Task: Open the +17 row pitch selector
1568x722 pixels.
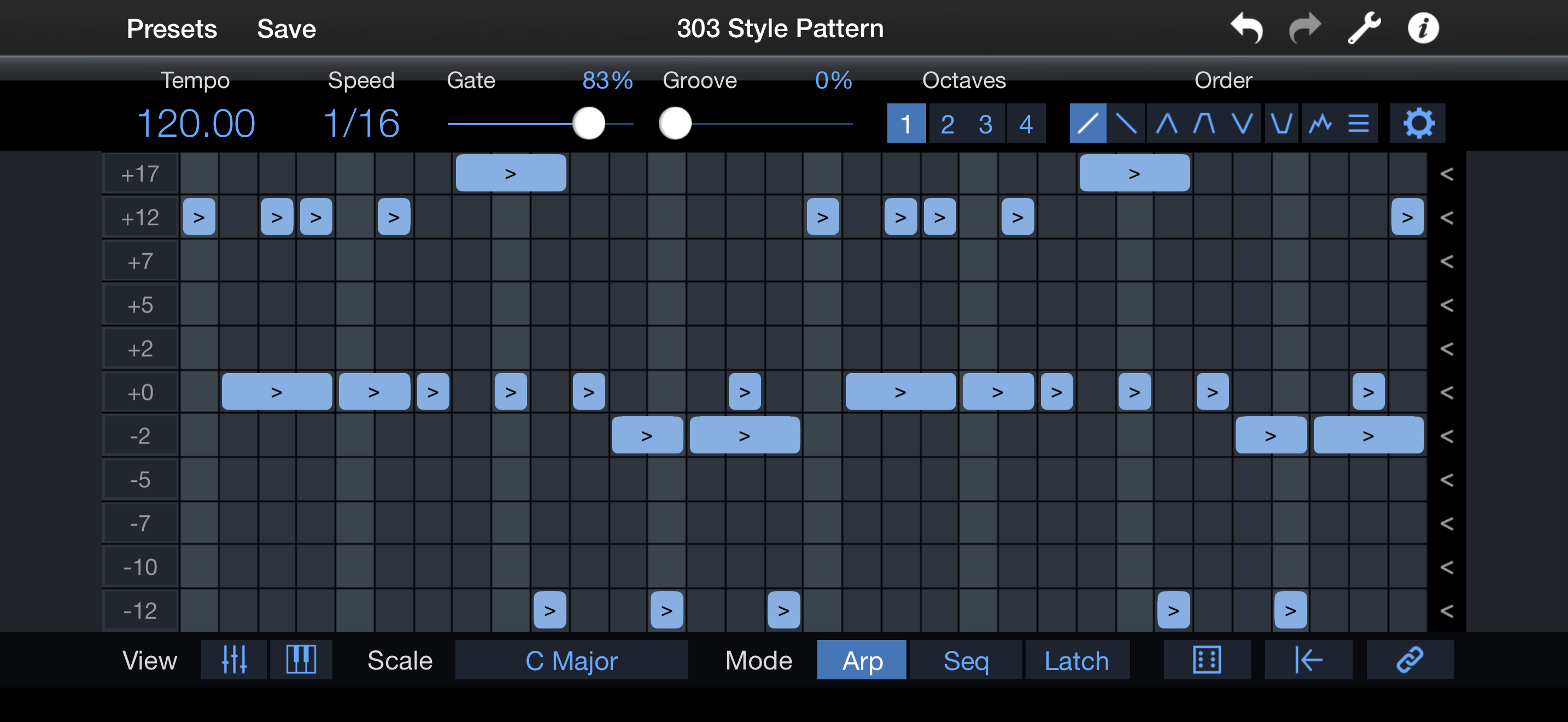Action: (x=141, y=174)
